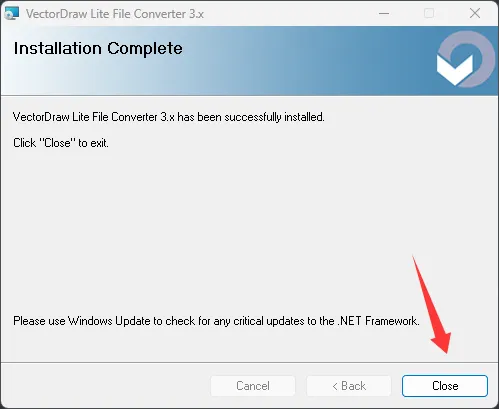Click the "successfully installed" message line
The image size is (499, 409).
click(x=169, y=117)
